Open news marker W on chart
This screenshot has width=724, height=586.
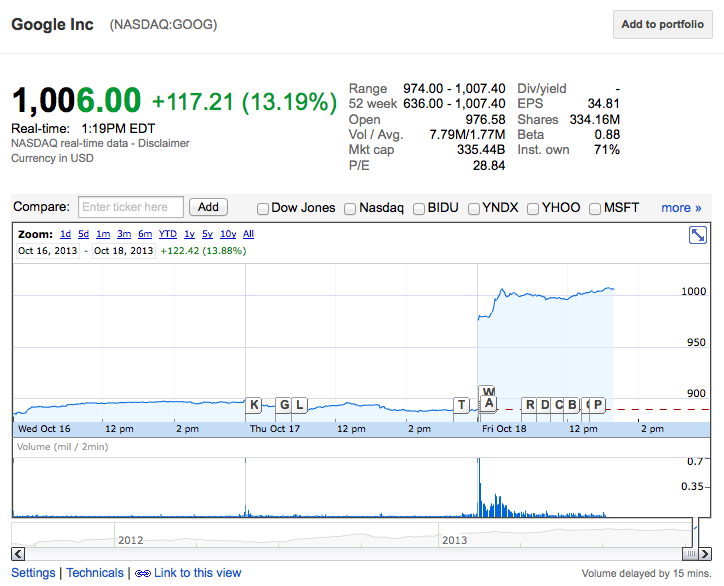tap(489, 391)
